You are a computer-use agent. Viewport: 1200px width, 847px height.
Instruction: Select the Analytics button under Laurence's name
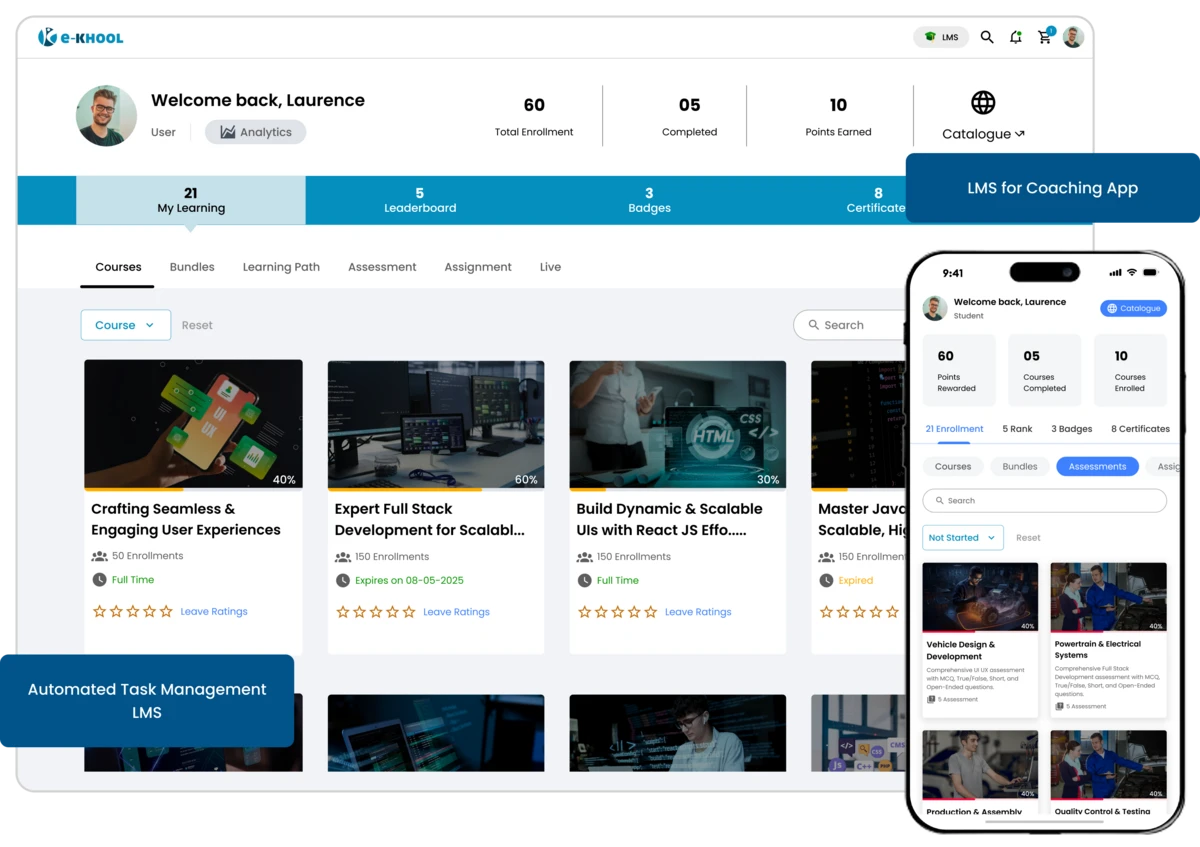(255, 132)
